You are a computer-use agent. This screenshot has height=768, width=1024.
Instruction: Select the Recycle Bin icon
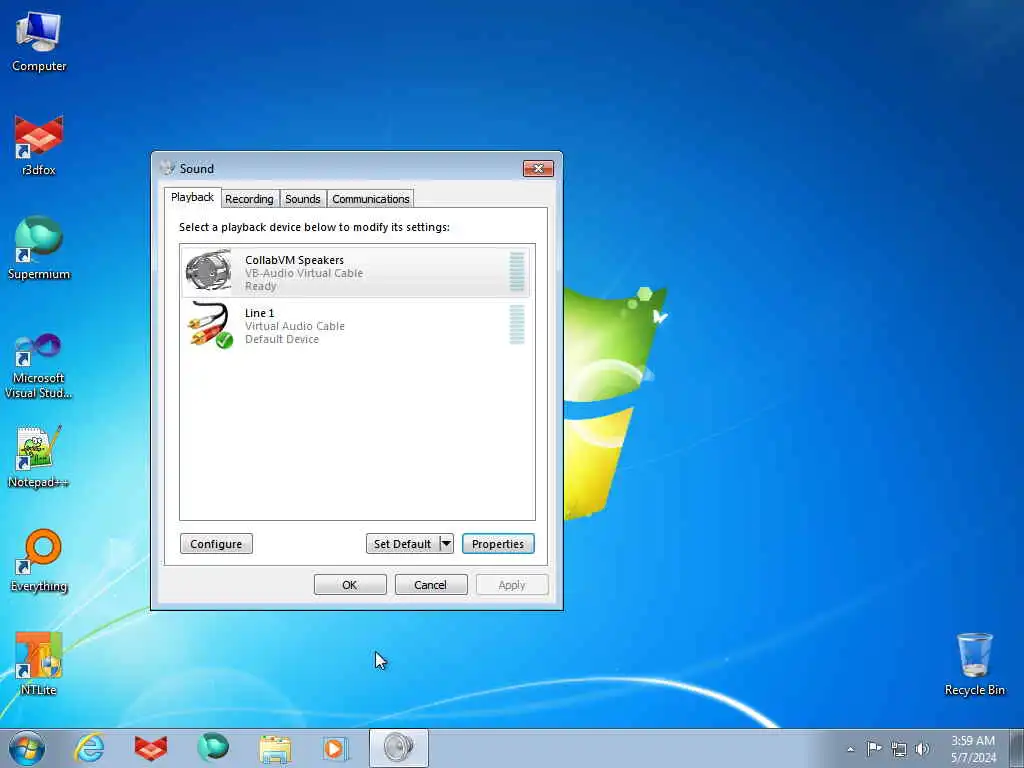coord(974,664)
